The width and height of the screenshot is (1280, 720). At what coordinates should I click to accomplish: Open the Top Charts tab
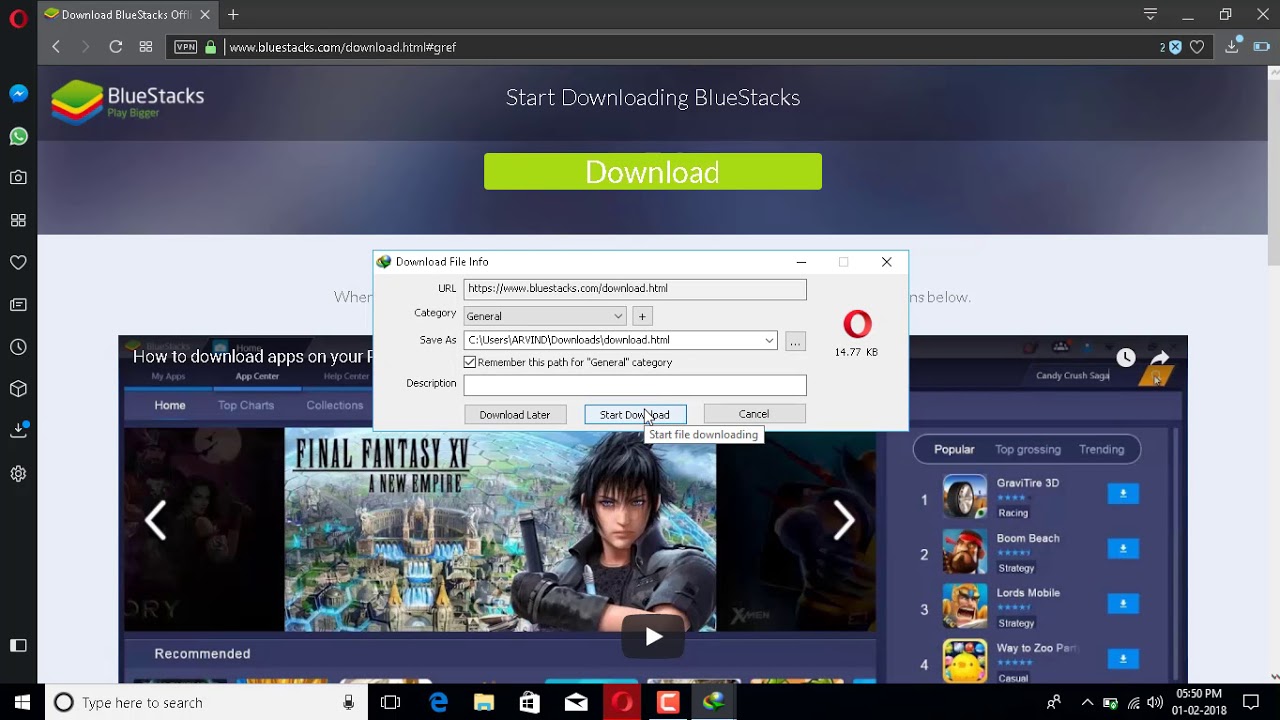pyautogui.click(x=246, y=405)
